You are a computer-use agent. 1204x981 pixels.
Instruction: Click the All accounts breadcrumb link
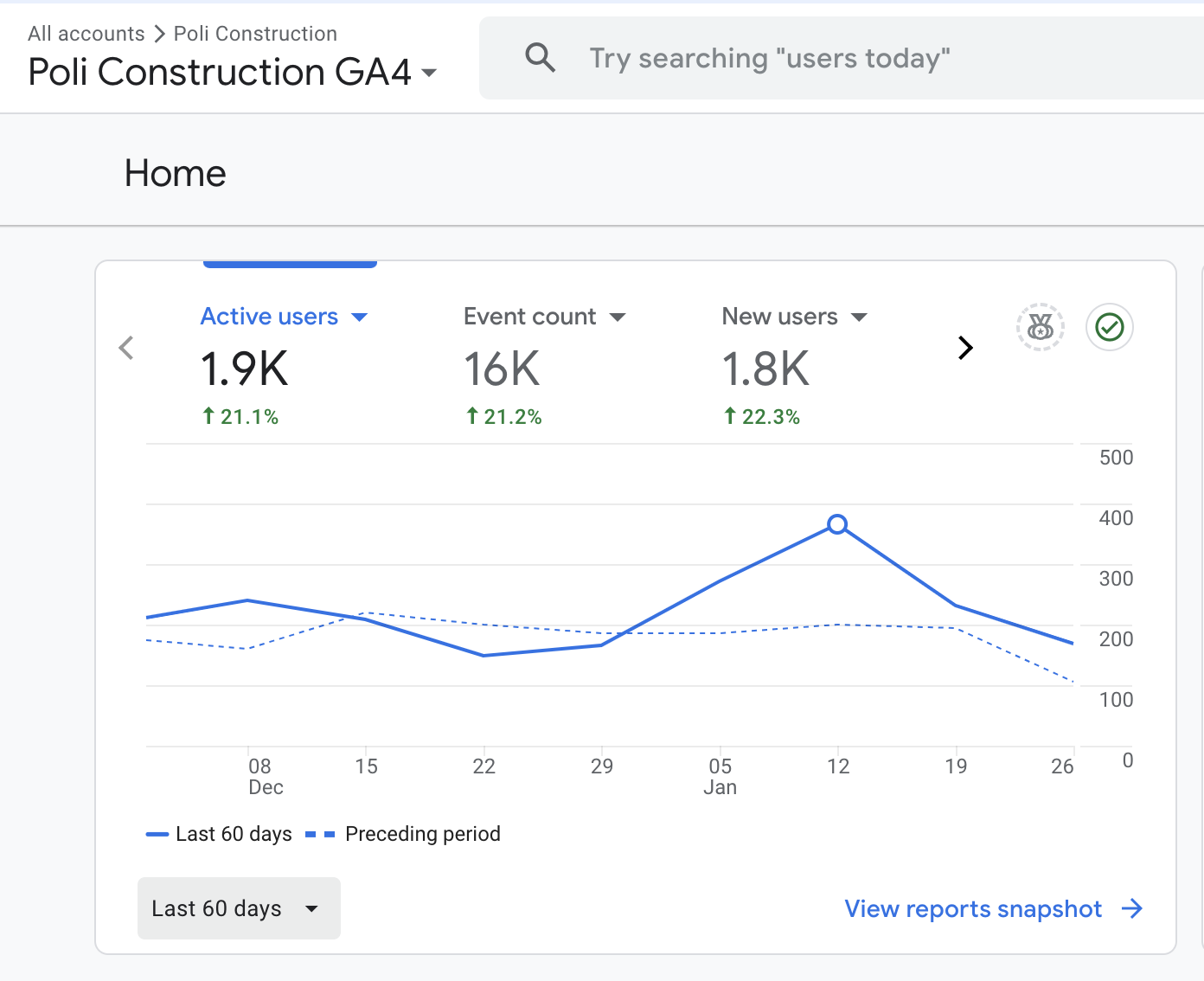tap(86, 34)
